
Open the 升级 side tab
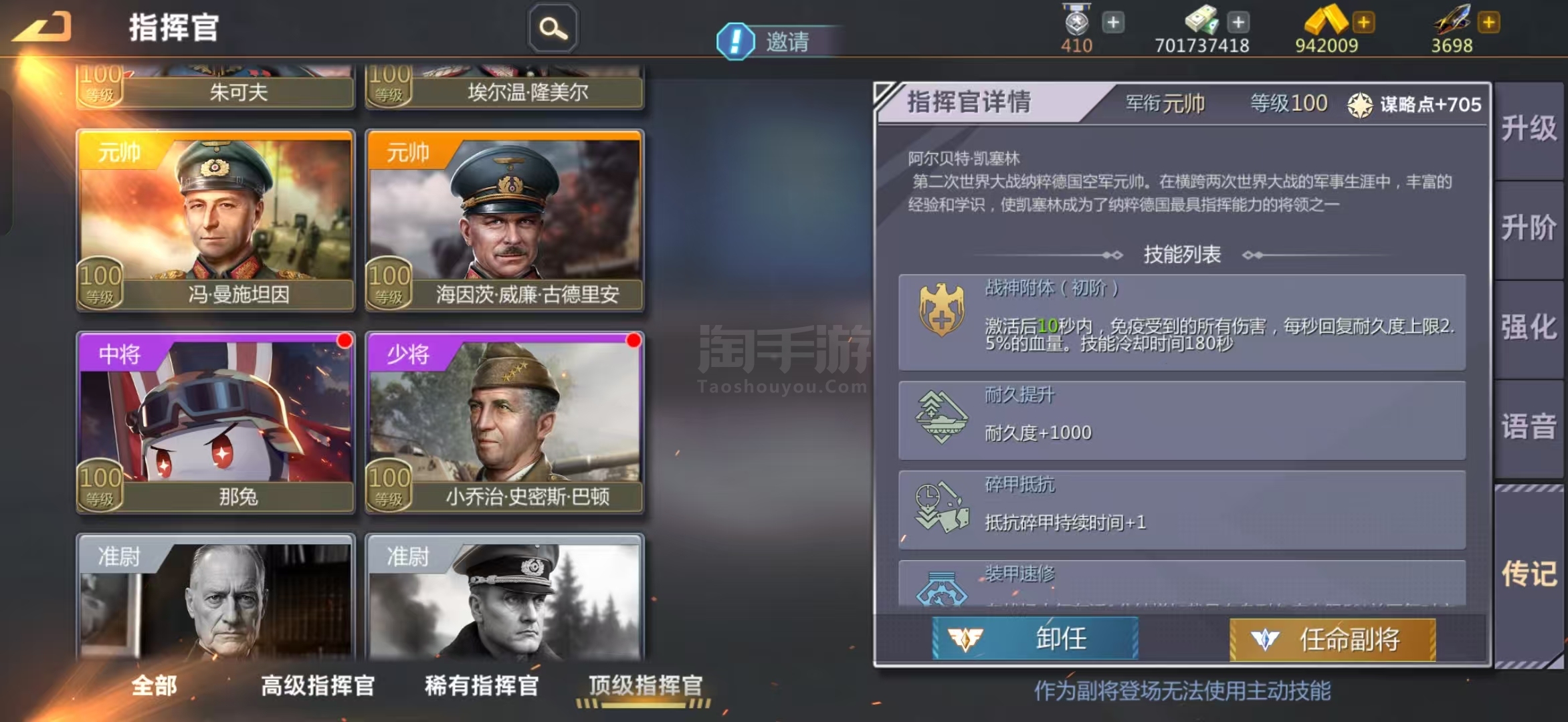[1529, 129]
